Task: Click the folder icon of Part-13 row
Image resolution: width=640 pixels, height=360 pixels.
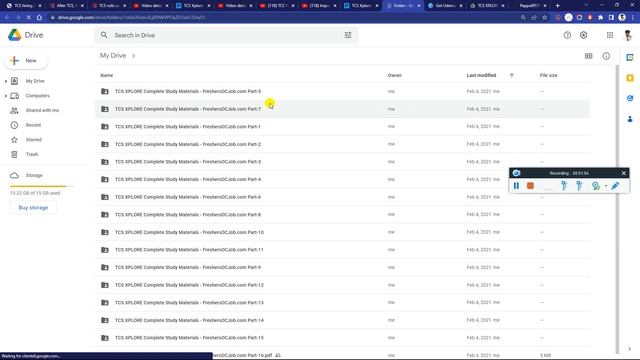Action: click(x=105, y=302)
